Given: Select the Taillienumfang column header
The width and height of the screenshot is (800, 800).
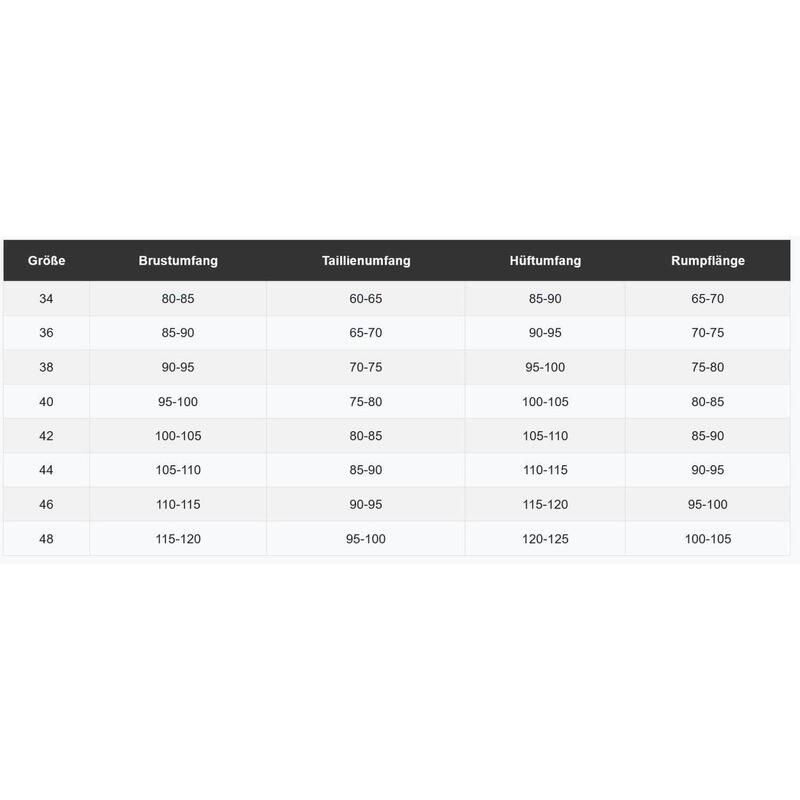Looking at the screenshot, I should click(x=366, y=261).
